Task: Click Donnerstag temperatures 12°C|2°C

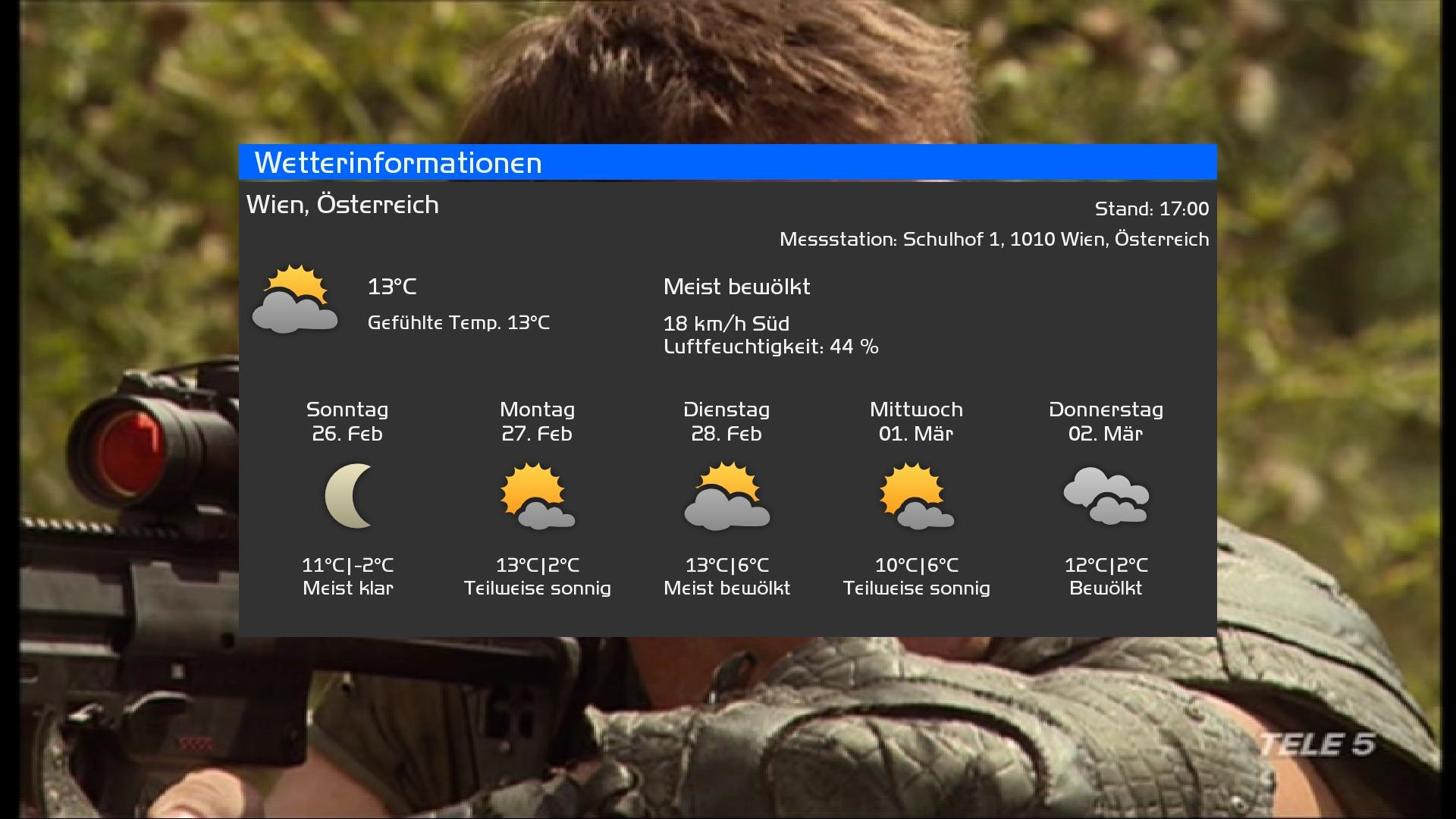Action: click(1106, 566)
